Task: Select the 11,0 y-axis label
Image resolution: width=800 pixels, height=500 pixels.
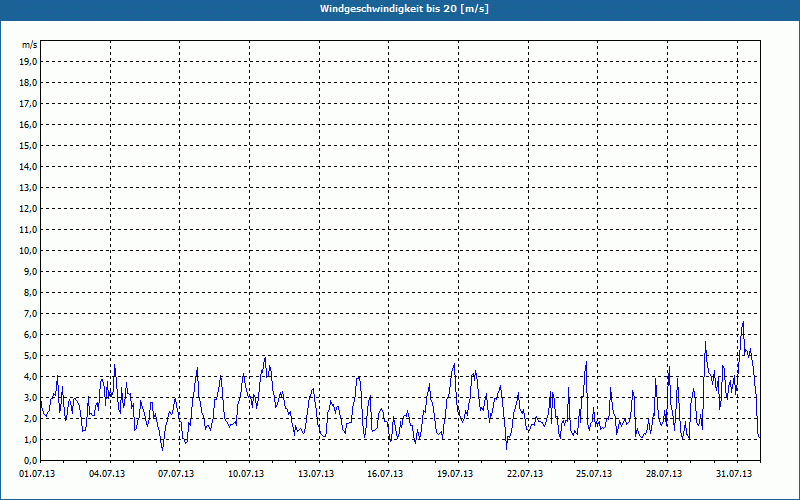Action: [28, 230]
